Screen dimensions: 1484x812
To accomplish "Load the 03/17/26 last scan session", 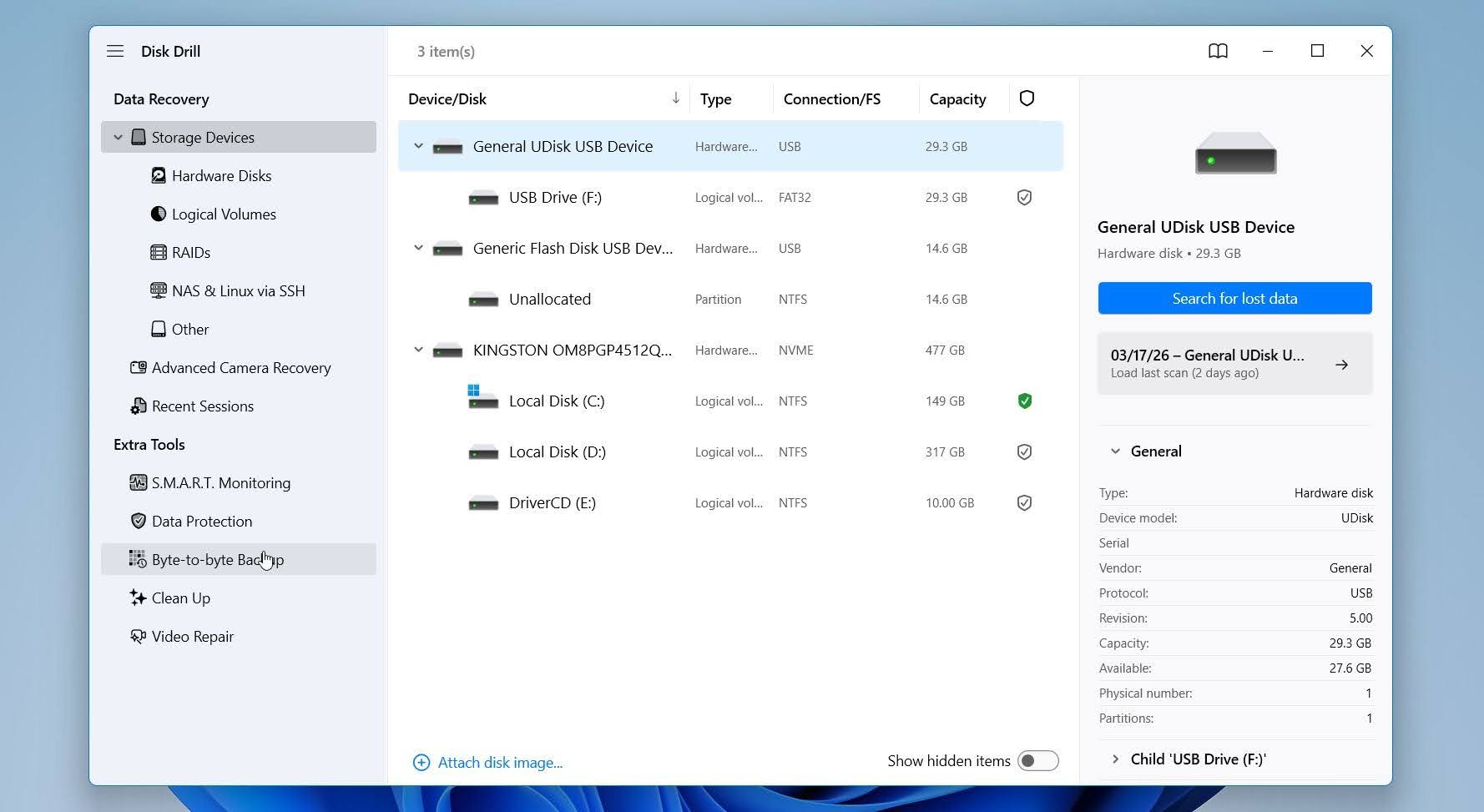I will (x=1234, y=364).
